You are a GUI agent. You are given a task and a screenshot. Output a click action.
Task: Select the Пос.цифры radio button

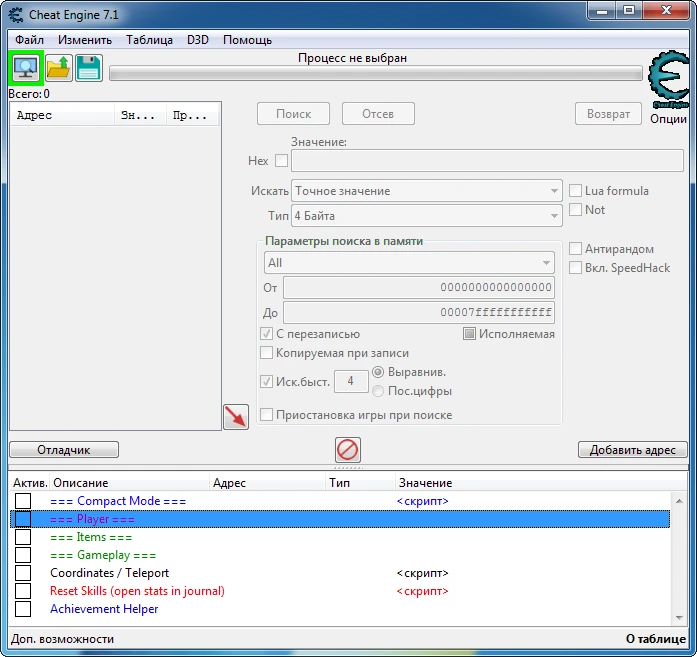click(378, 391)
